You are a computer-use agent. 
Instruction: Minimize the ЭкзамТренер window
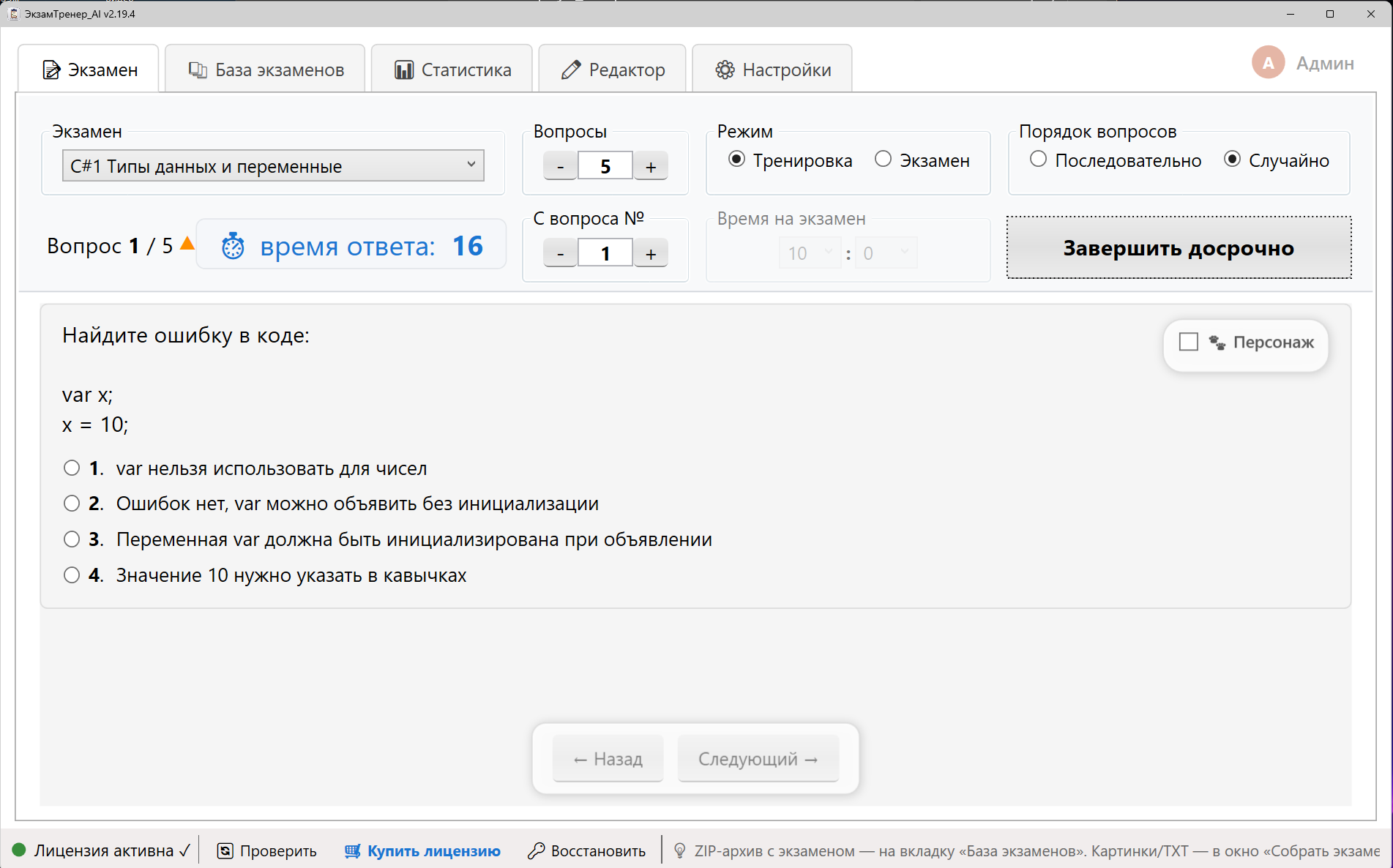coord(1291,14)
